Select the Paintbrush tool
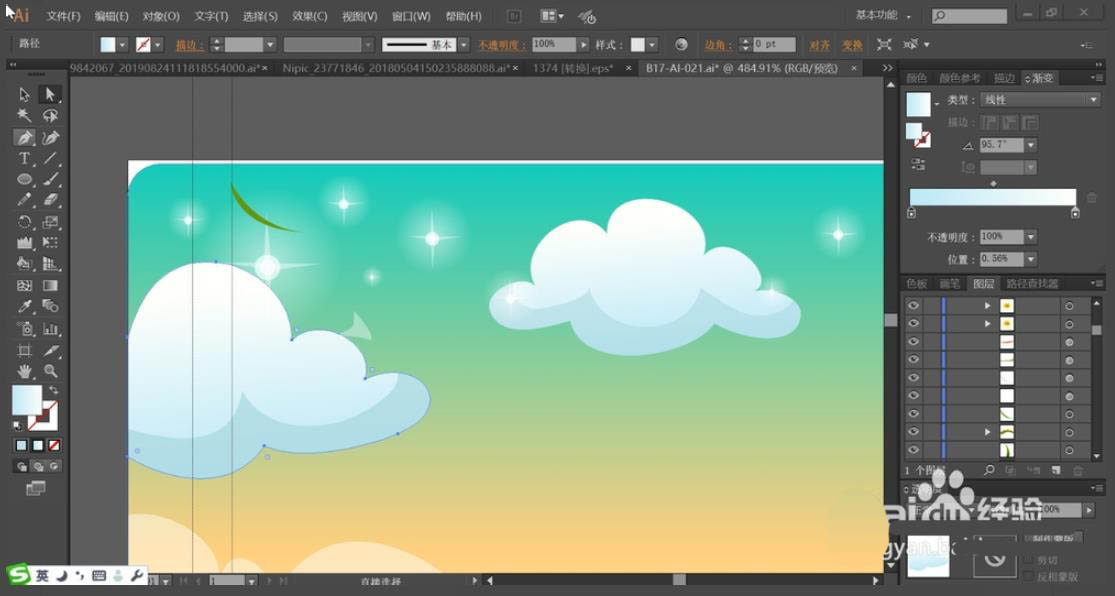Viewport: 1115px width, 596px height. [x=50, y=179]
